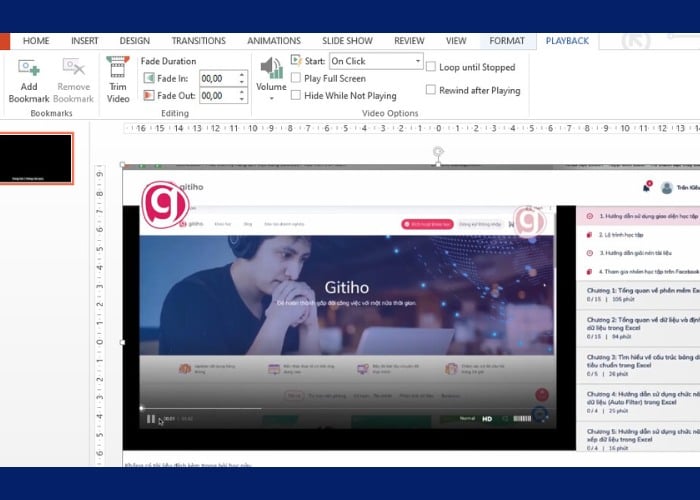Click the pink button in the video's site header
The height and width of the screenshot is (500, 700).
(x=427, y=224)
